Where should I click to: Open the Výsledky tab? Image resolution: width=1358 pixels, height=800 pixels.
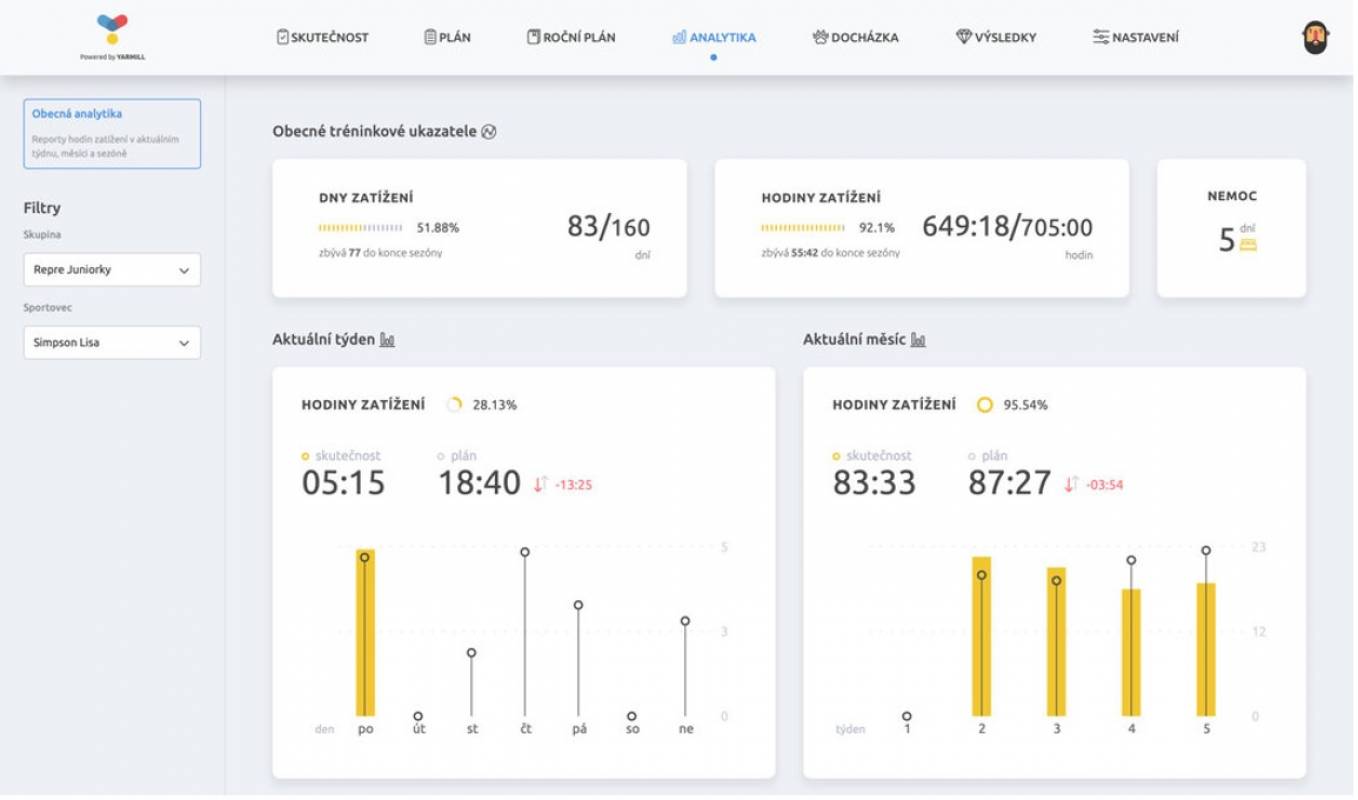(996, 38)
